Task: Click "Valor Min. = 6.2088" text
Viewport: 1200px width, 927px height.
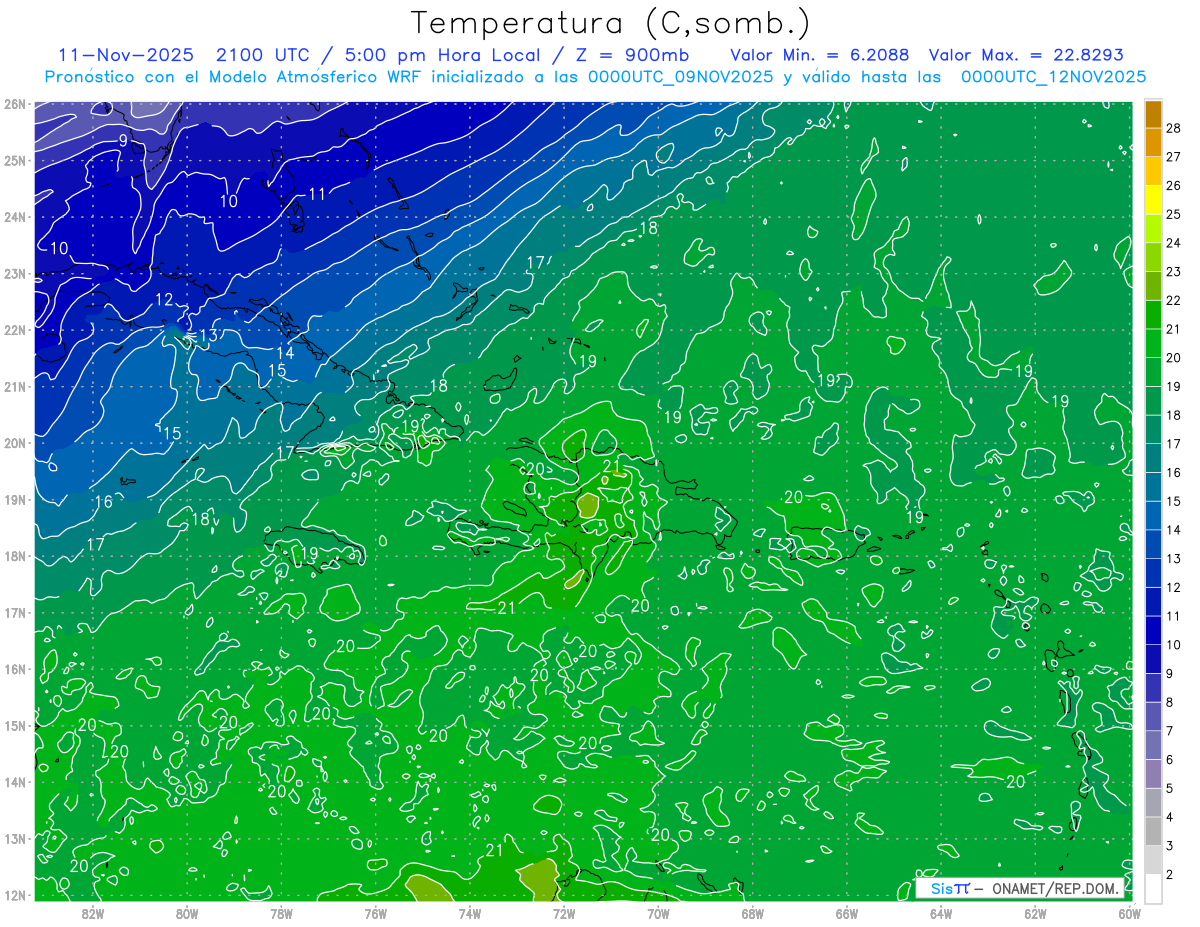Action: [x=820, y=55]
